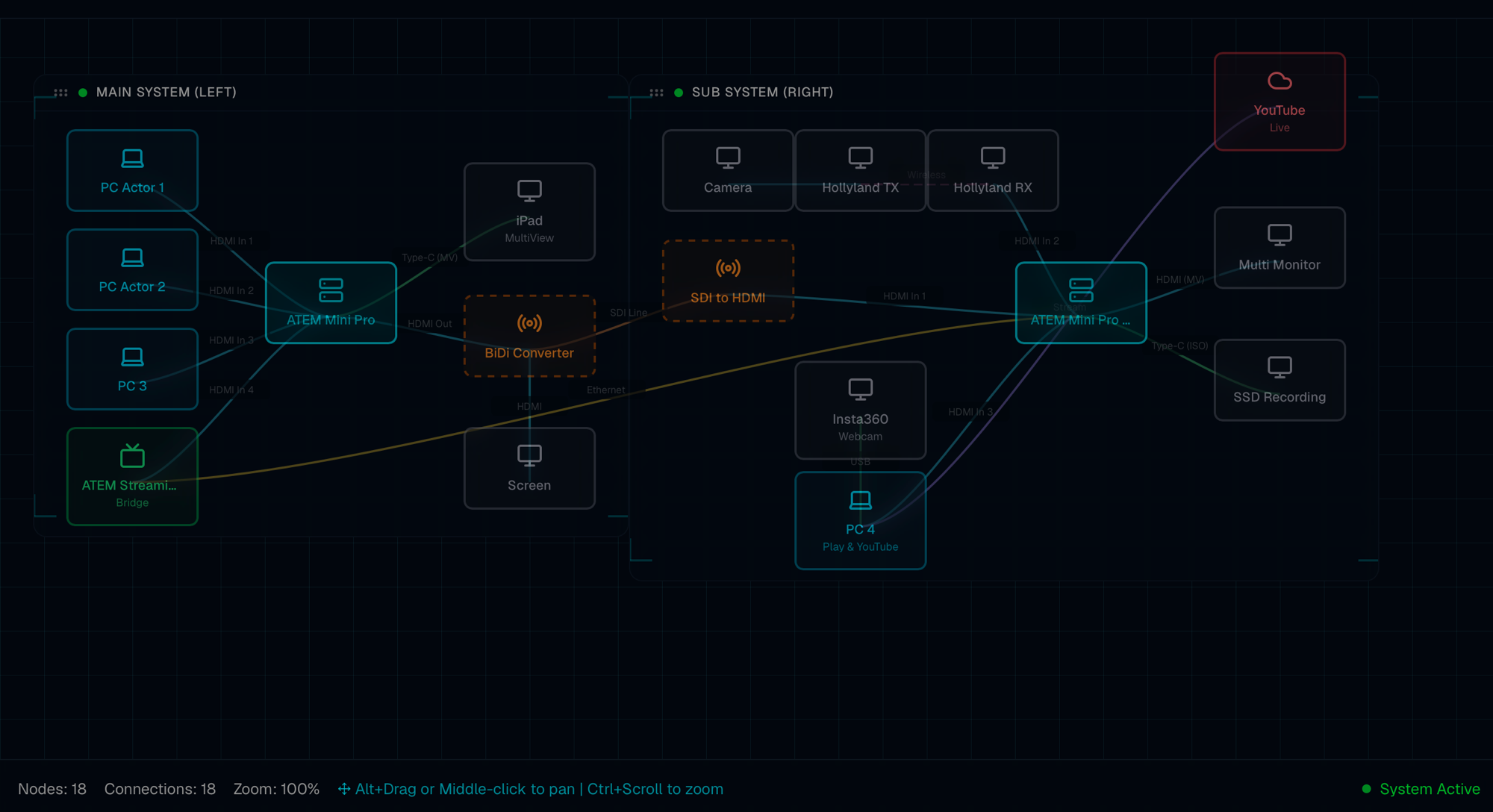
Task: Select the Multi Monitor node label
Action: [x=1280, y=264]
